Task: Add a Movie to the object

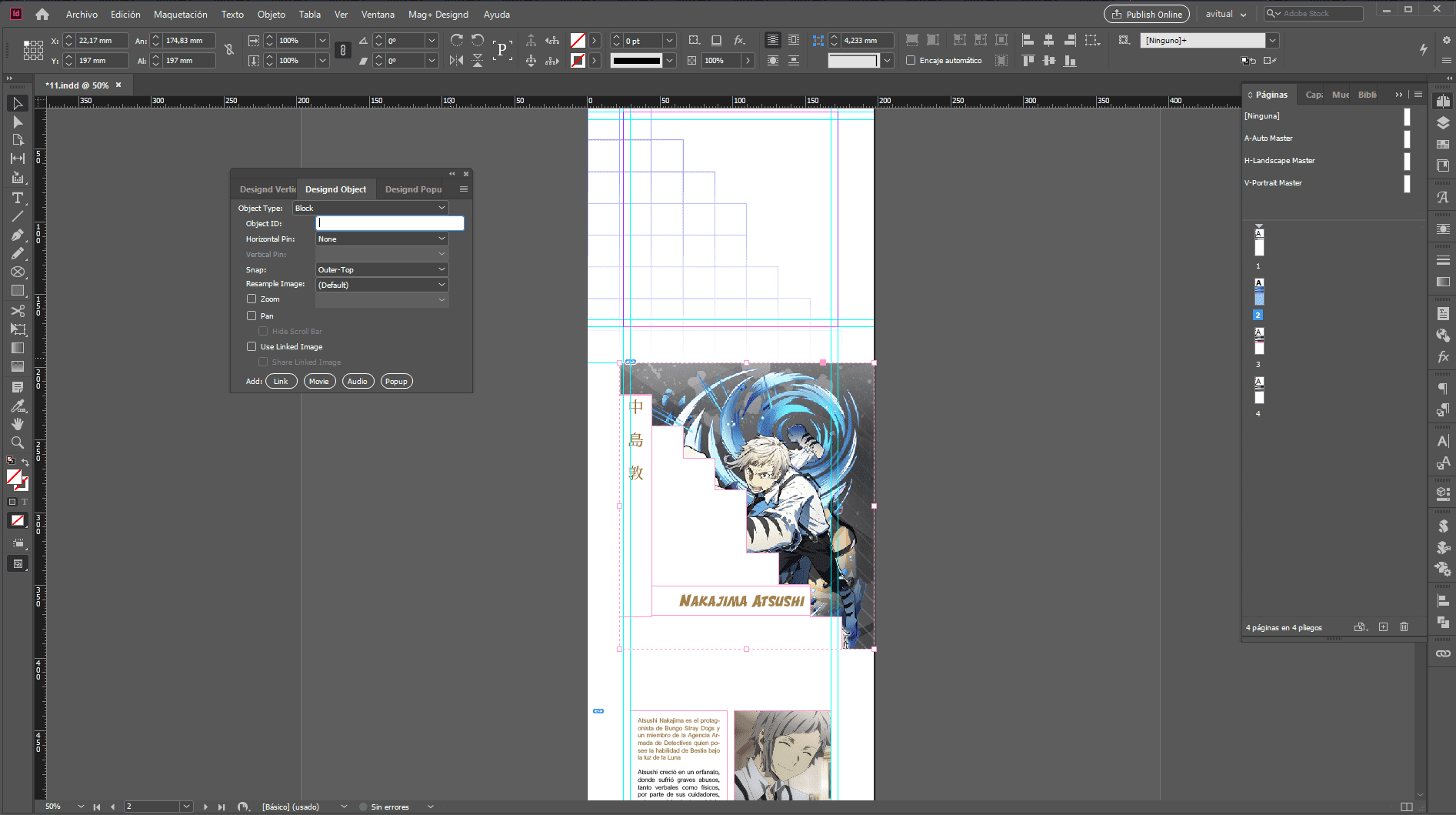Action: click(x=319, y=382)
